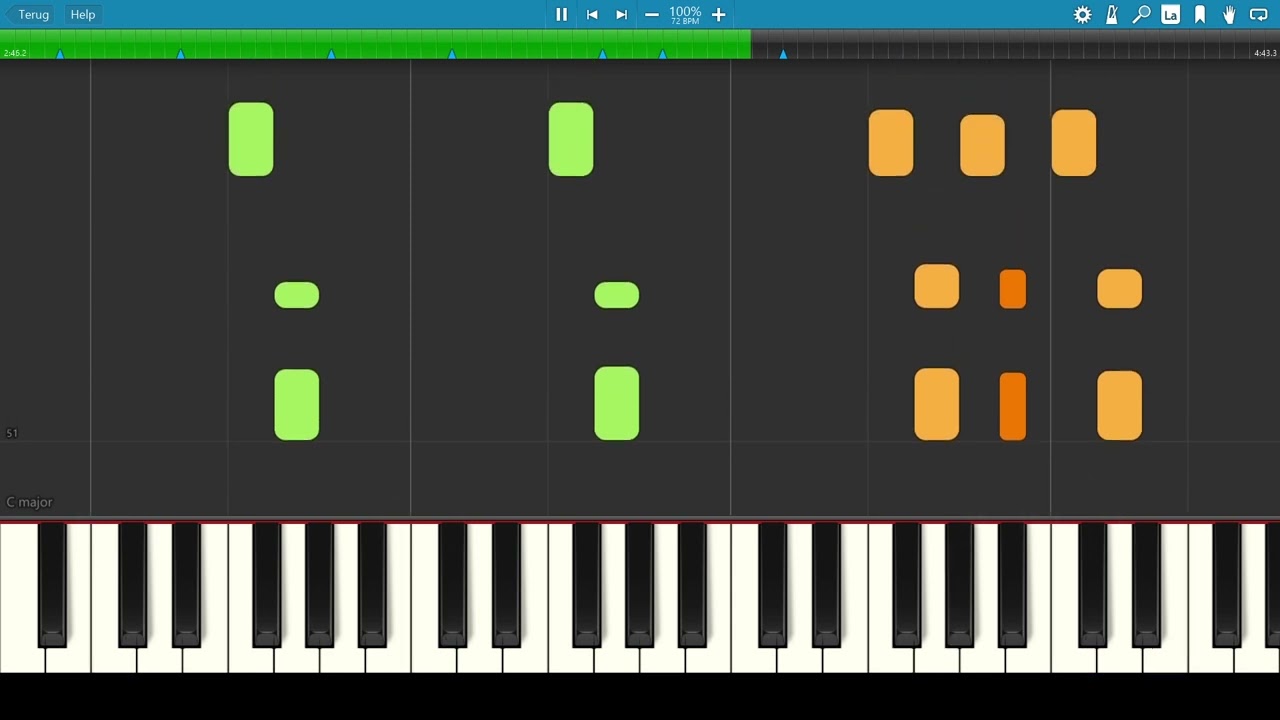Click the measure number 51 label
1280x720 pixels.
[12, 433]
